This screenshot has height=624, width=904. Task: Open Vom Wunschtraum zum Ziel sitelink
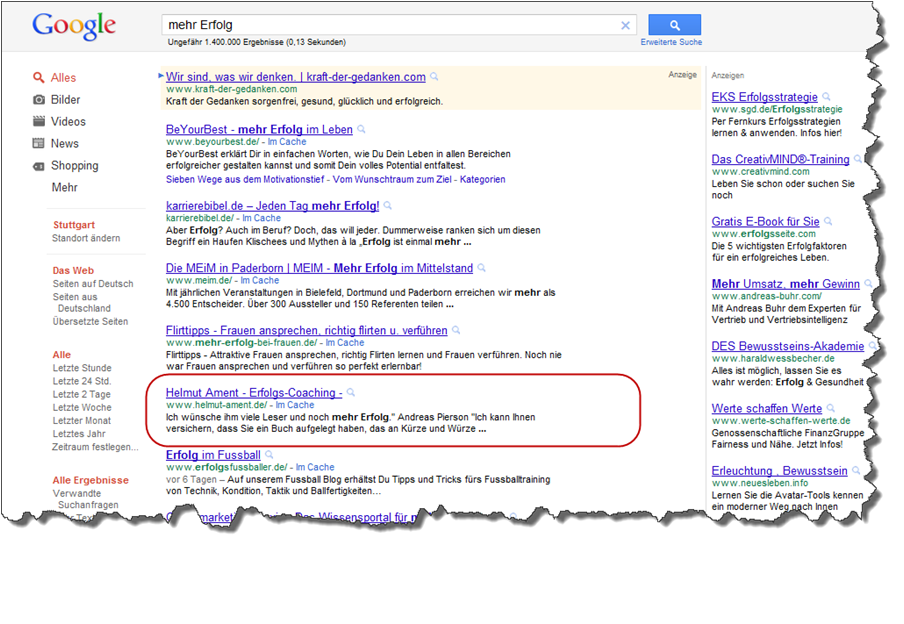point(392,179)
